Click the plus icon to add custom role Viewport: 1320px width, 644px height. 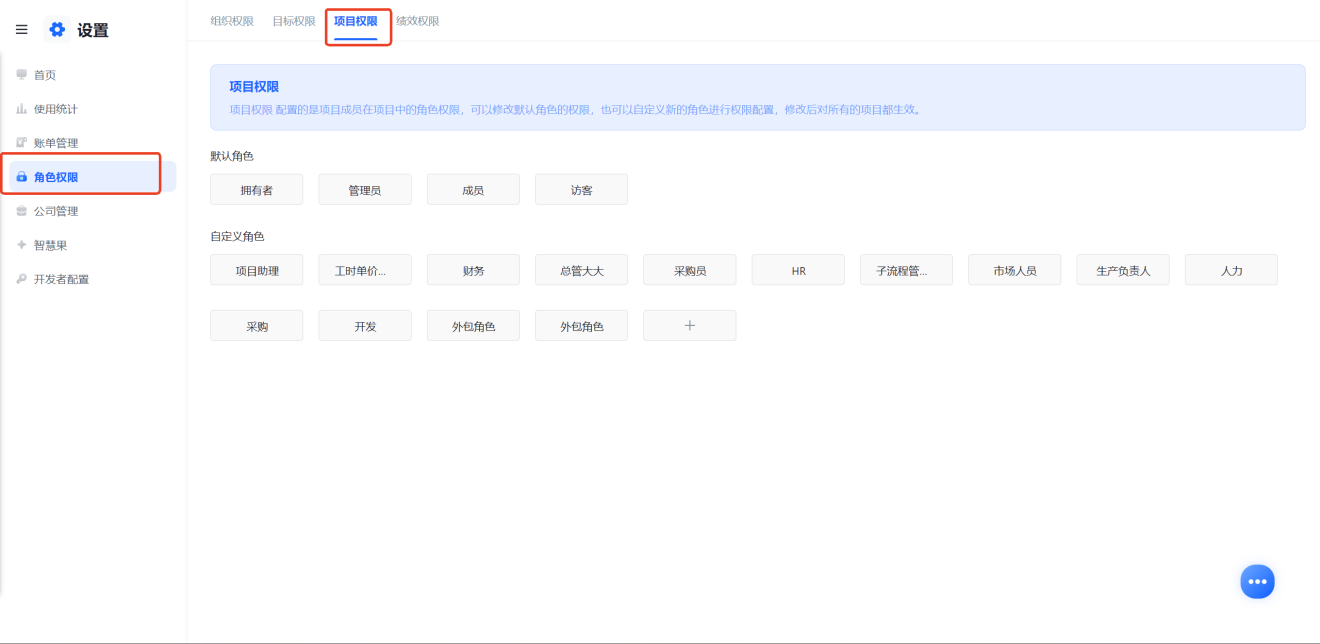point(690,326)
